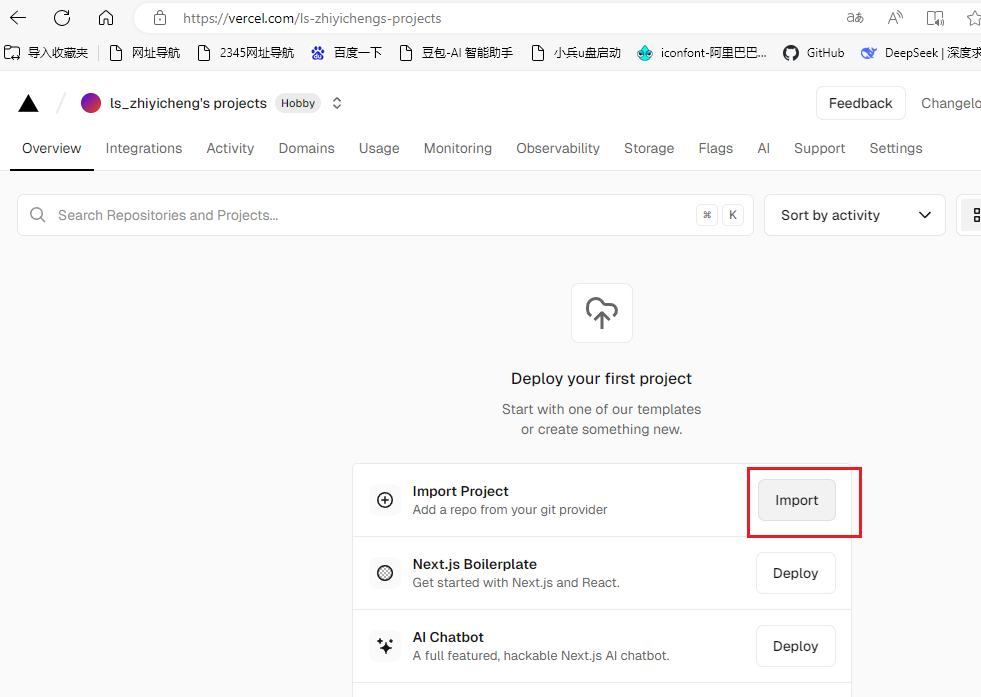
Task: Open the 导入收藏夹 import favorites bookmark
Action: tap(46, 53)
